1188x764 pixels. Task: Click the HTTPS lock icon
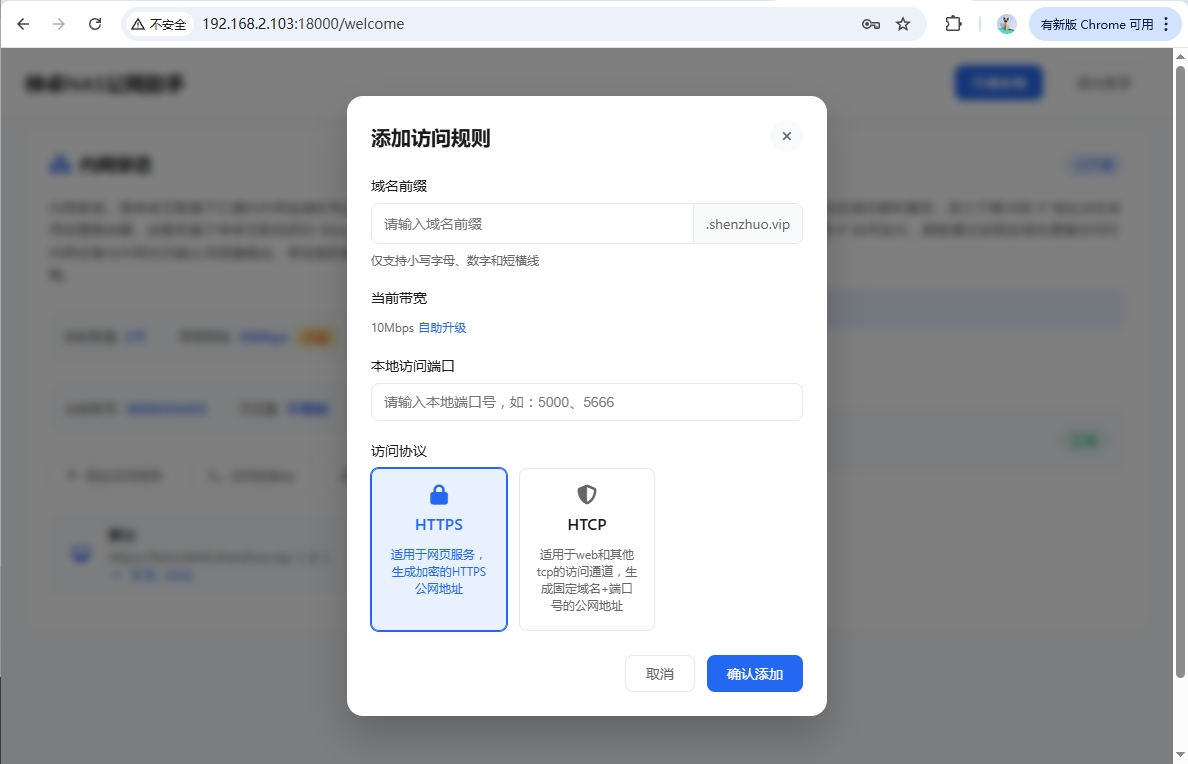click(x=439, y=495)
